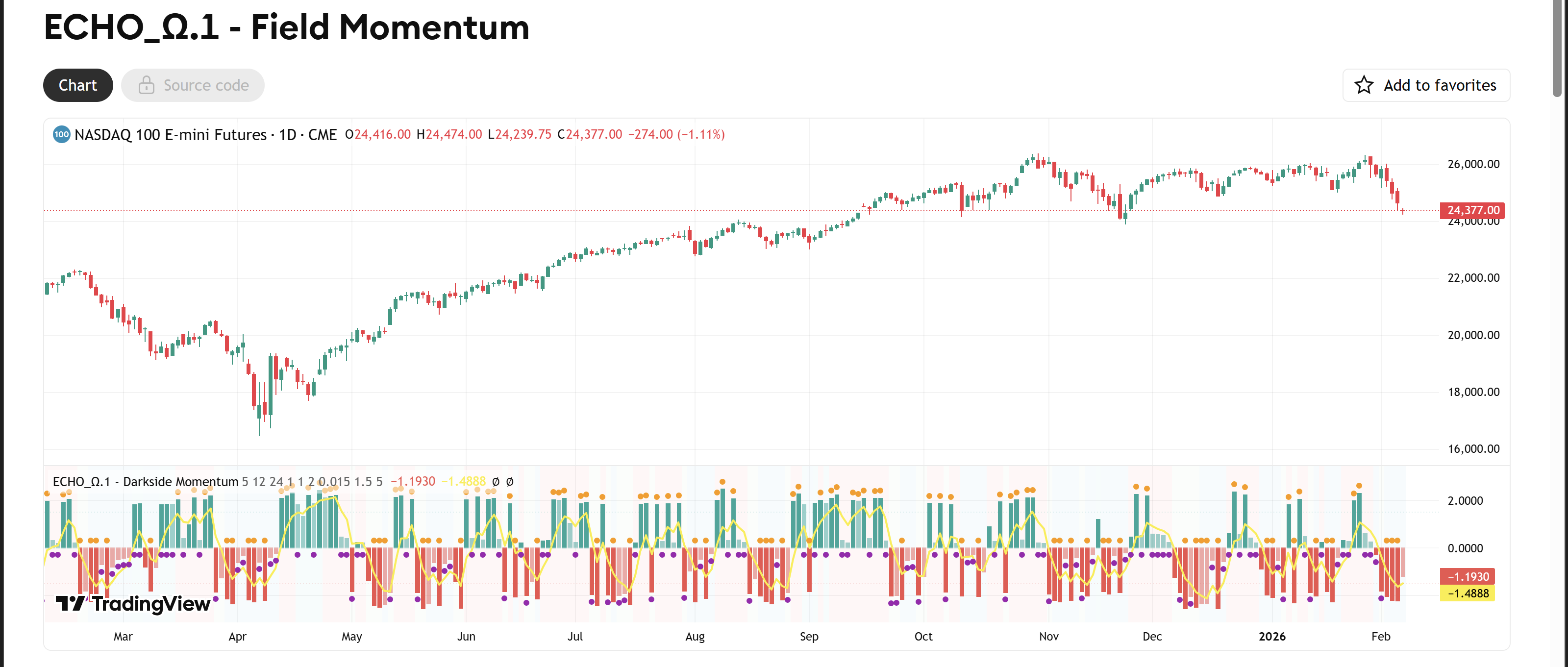Click the first Ø symbol in indicator legend
Image resolution: width=1568 pixels, height=667 pixels.
tap(497, 481)
